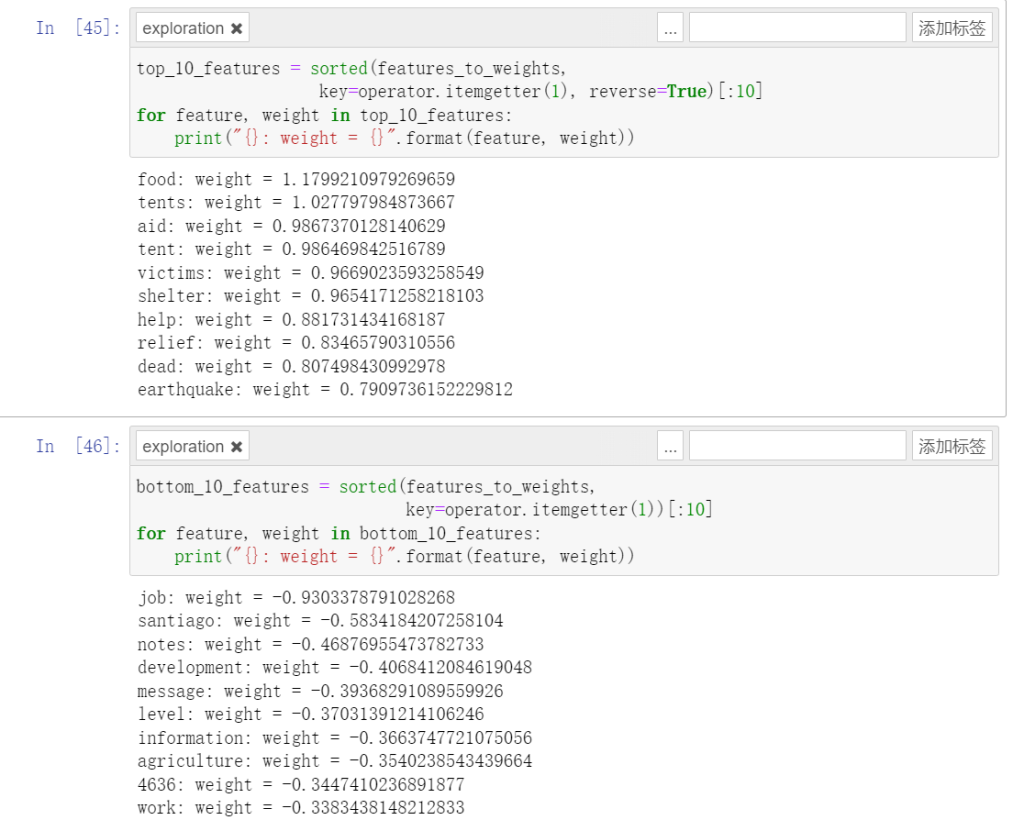Place cursor on bottom_10_features assignment line
Viewport: 1024px width, 820px height.
[365, 487]
